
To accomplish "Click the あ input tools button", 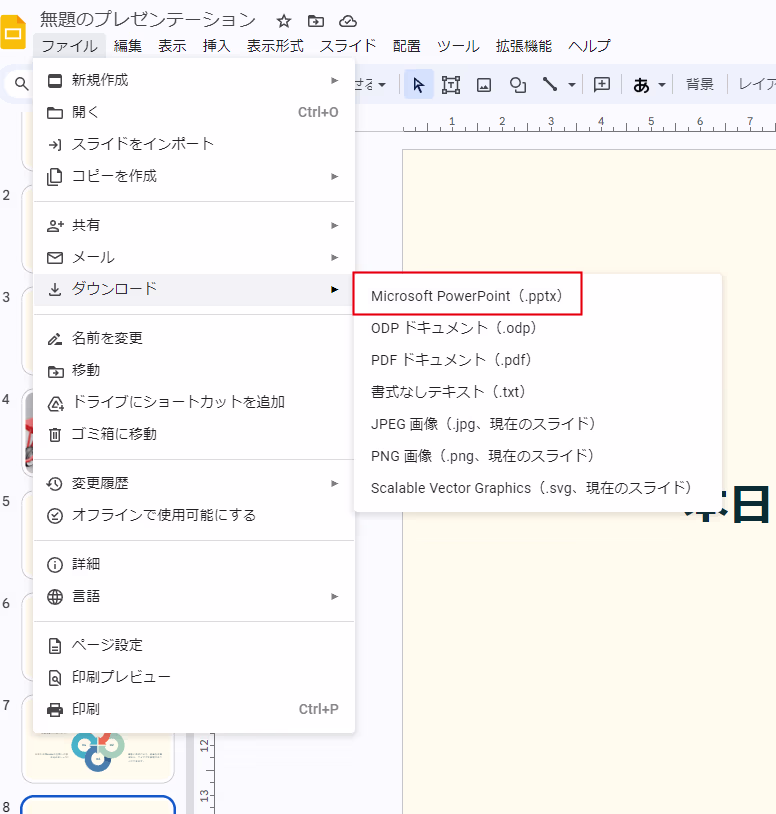I will (x=641, y=85).
